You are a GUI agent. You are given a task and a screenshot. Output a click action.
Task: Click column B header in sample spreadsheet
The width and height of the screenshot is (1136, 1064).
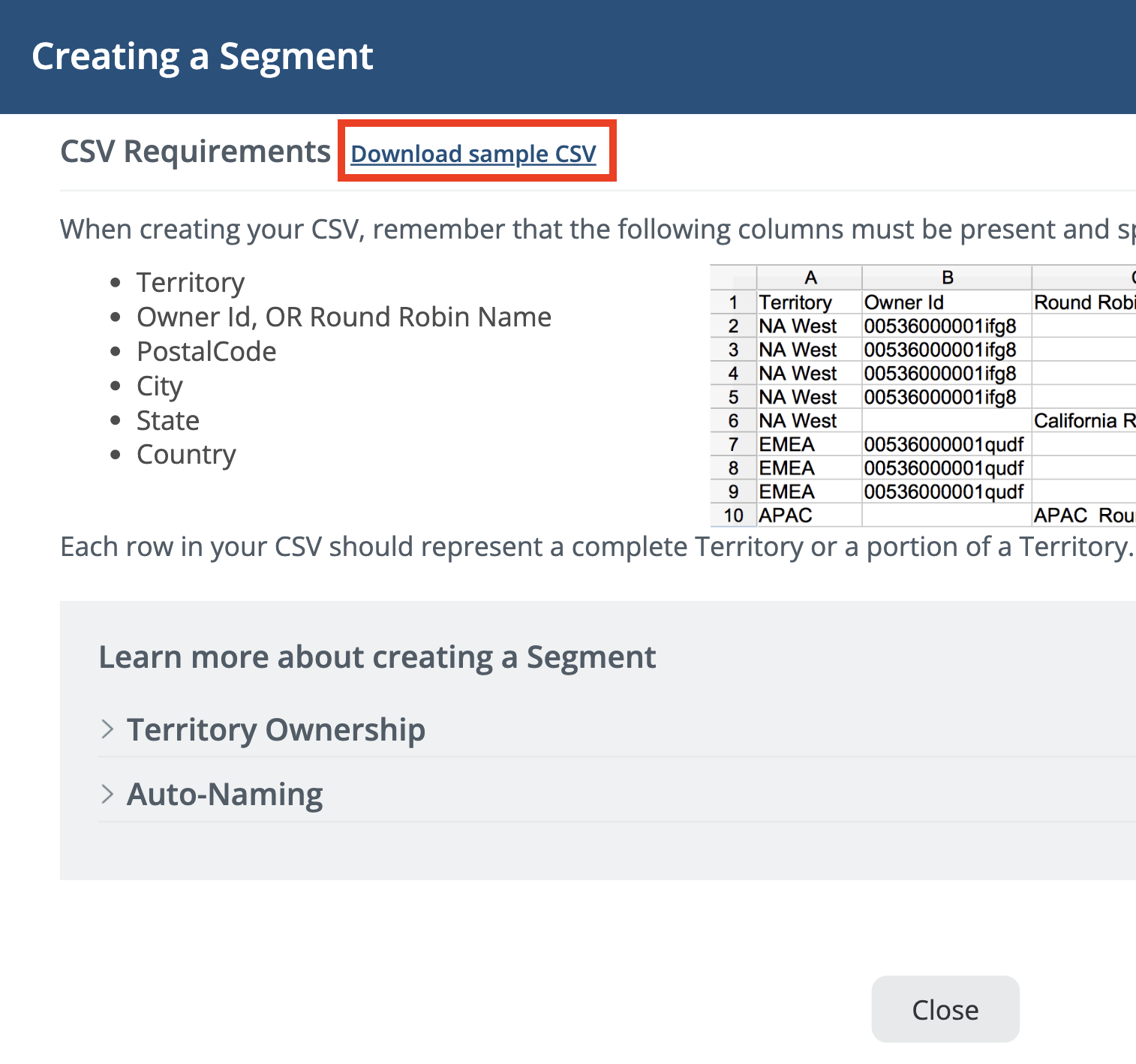click(947, 278)
